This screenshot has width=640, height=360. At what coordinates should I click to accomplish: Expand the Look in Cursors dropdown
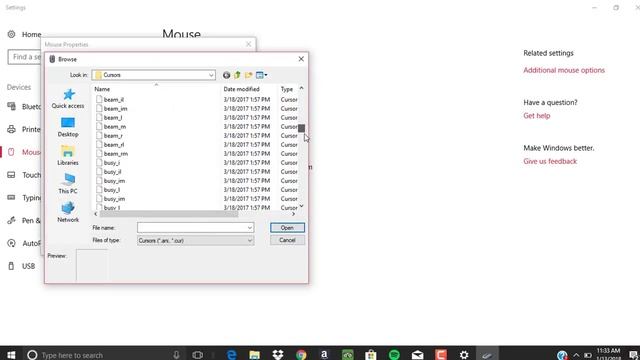pyautogui.click(x=211, y=75)
